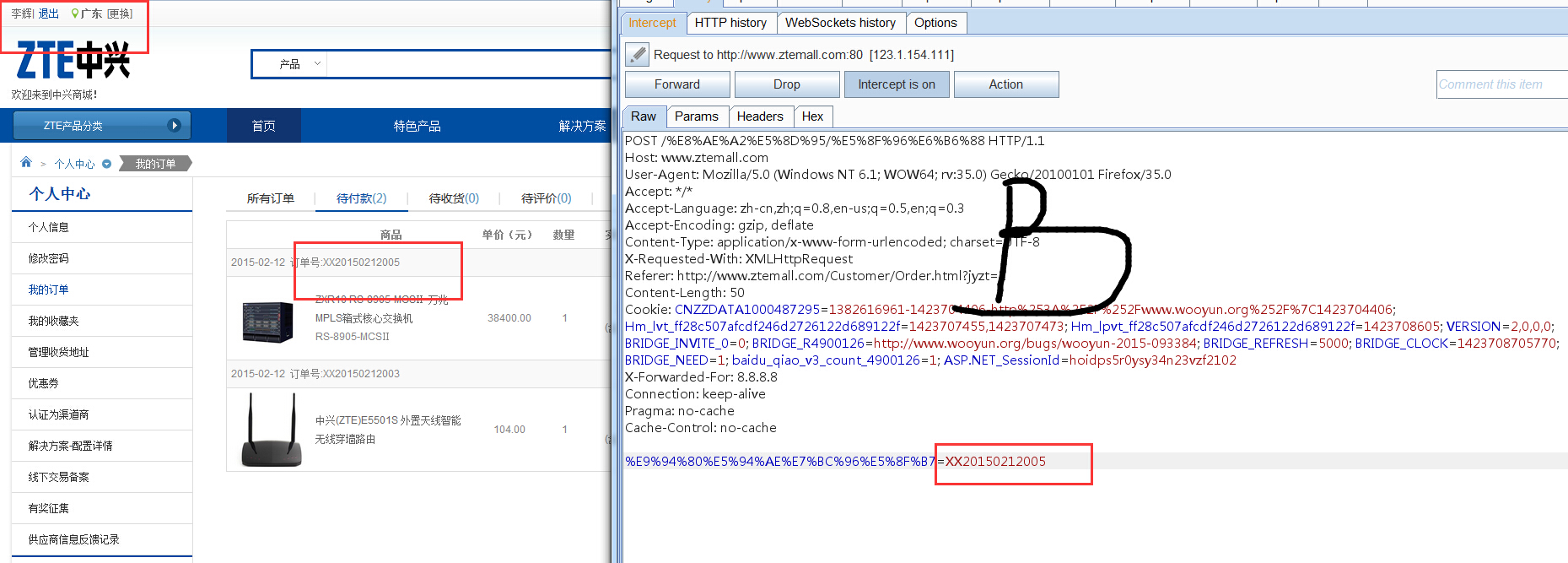The height and width of the screenshot is (563, 1568).
Task: Click the Host: www.ztemall.com line
Action: 697,158
